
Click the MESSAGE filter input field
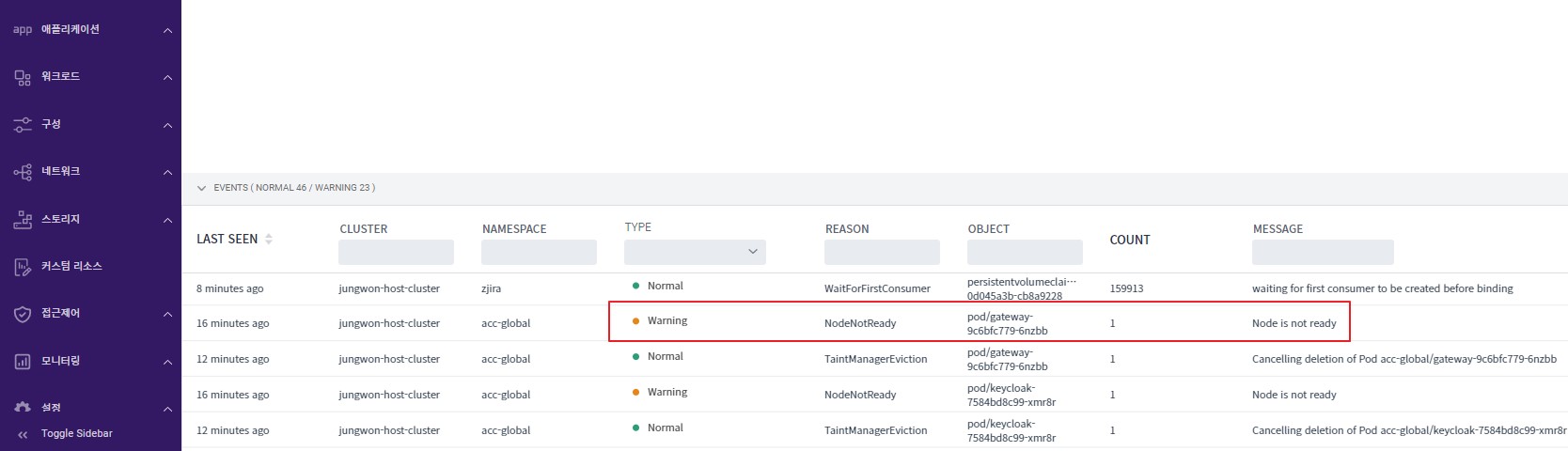pos(1322,252)
